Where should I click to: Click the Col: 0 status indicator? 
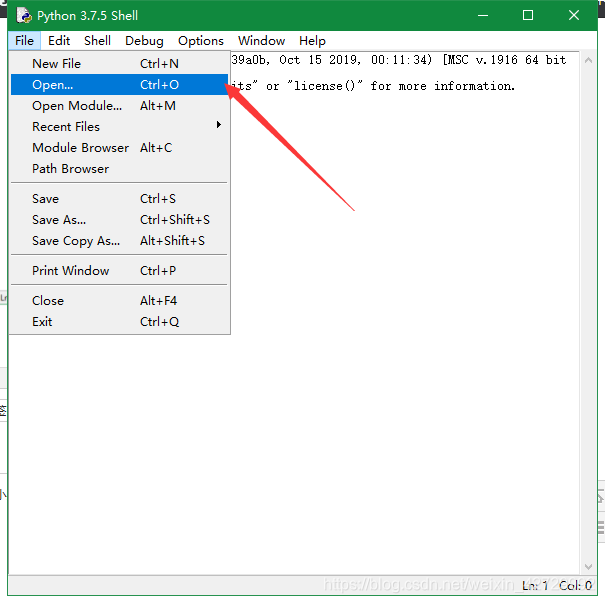click(575, 585)
